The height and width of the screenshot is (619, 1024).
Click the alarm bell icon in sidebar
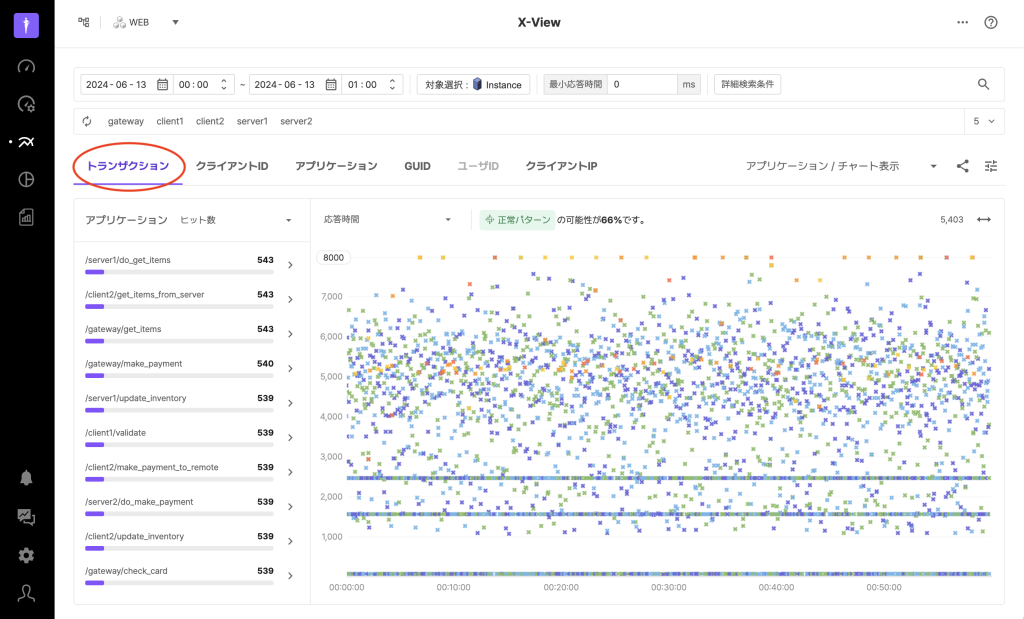(x=27, y=477)
